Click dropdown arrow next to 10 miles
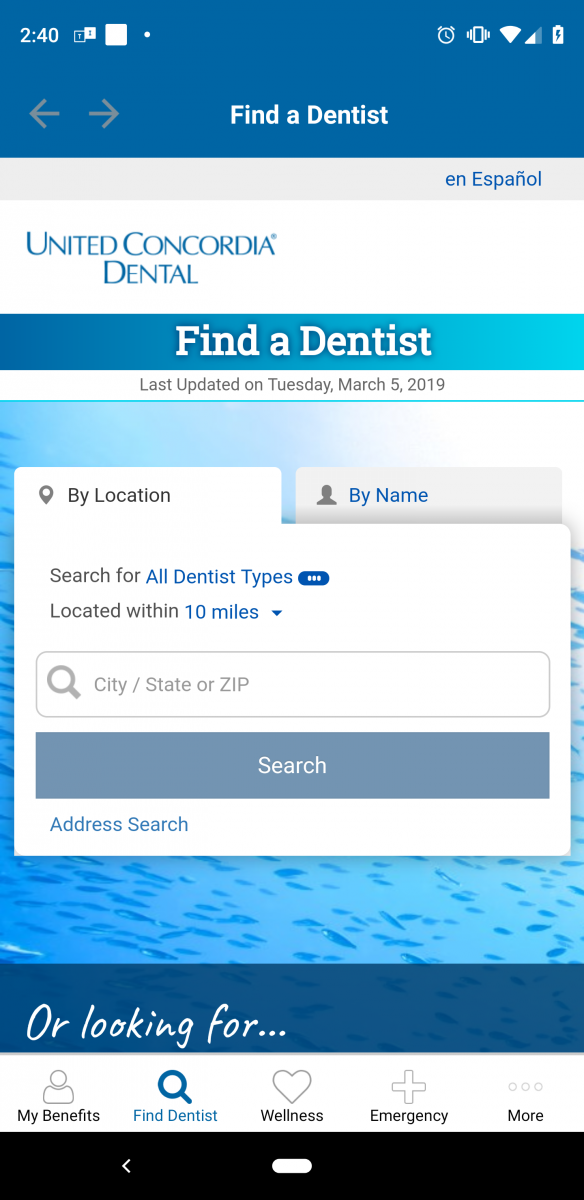Image resolution: width=584 pixels, height=1200 pixels. pos(277,613)
